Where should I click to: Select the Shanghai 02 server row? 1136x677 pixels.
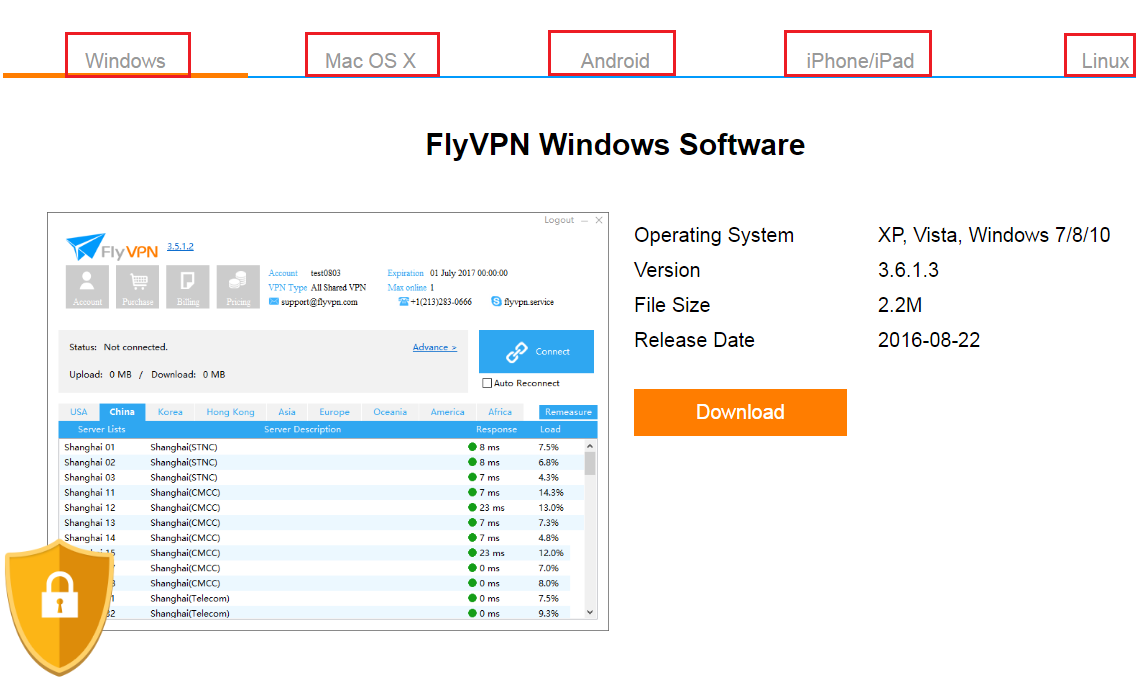[322, 462]
